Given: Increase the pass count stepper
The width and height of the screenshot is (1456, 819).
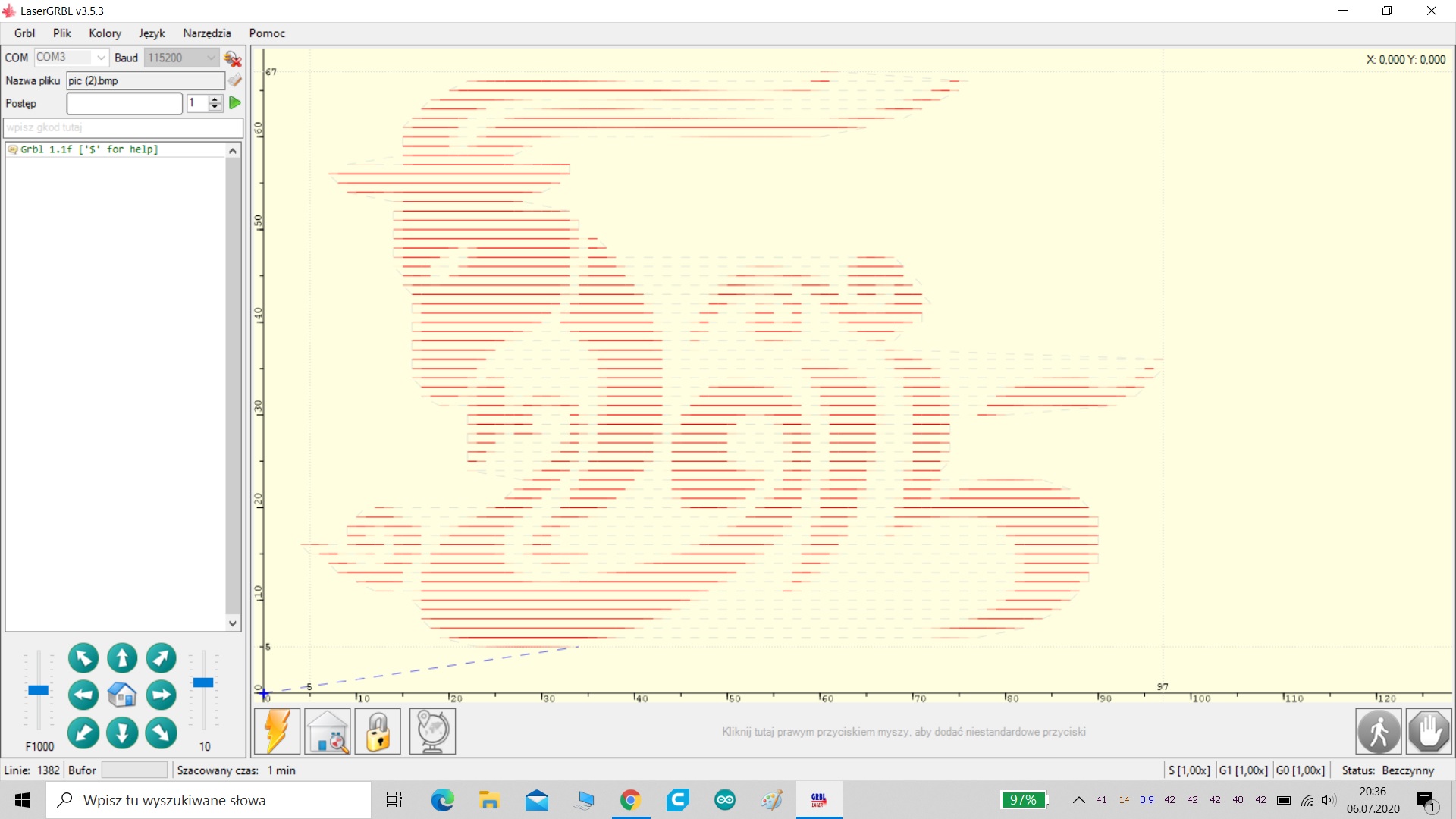Looking at the screenshot, I should coord(215,99).
